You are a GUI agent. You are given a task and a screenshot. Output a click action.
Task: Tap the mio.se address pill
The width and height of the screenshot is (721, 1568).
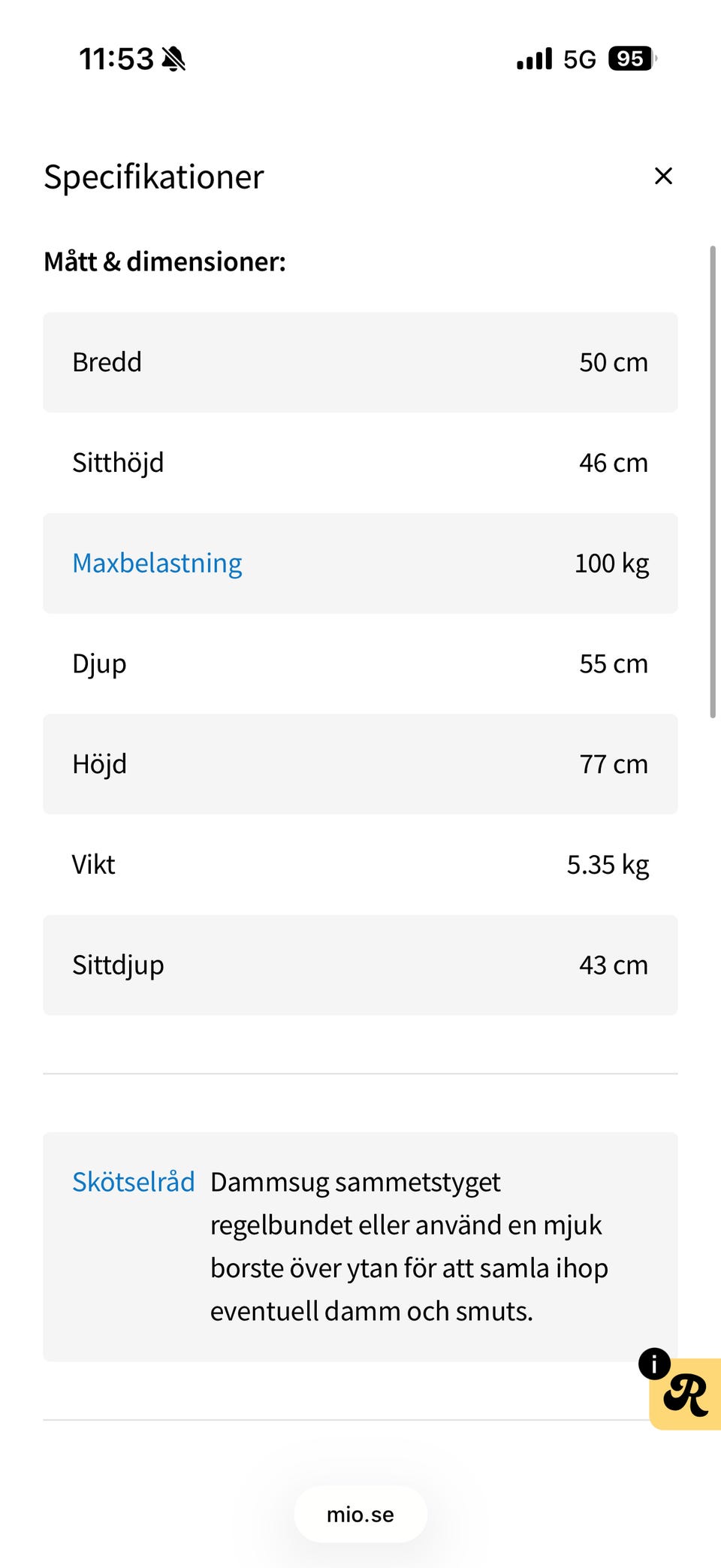[360, 1514]
